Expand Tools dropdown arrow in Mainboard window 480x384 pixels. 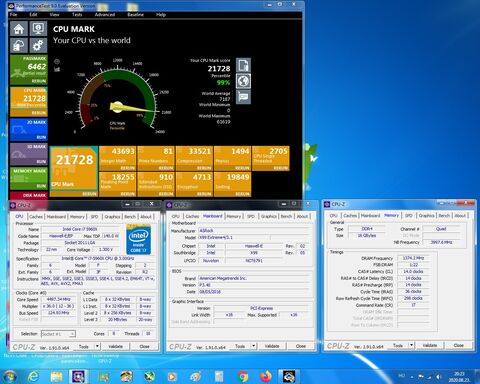tap(254, 346)
